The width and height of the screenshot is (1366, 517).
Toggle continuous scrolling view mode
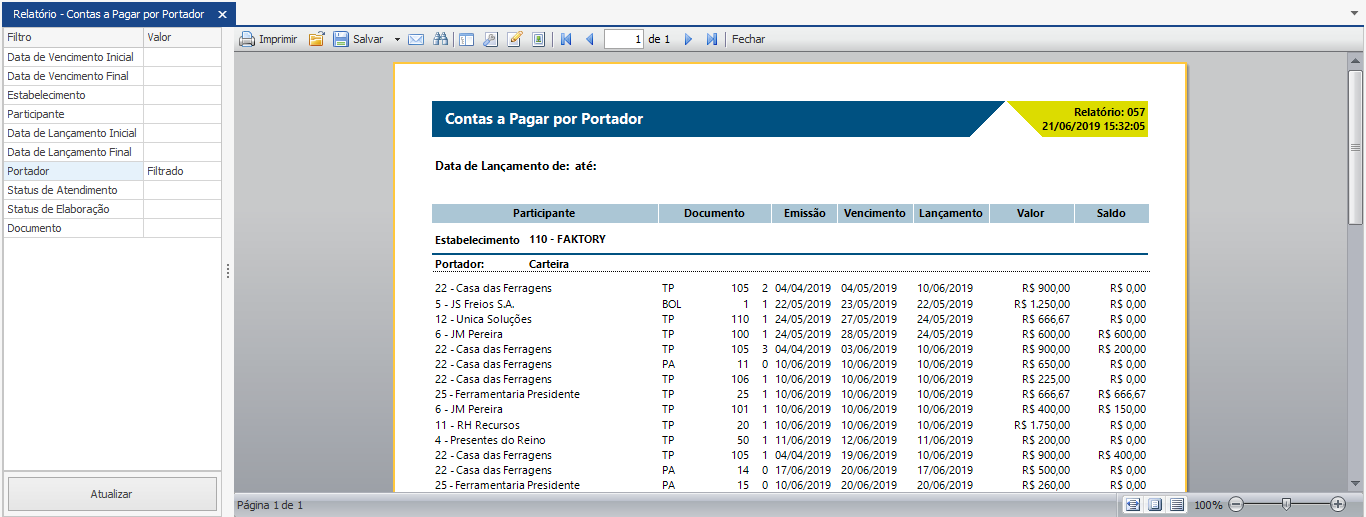[1177, 505]
